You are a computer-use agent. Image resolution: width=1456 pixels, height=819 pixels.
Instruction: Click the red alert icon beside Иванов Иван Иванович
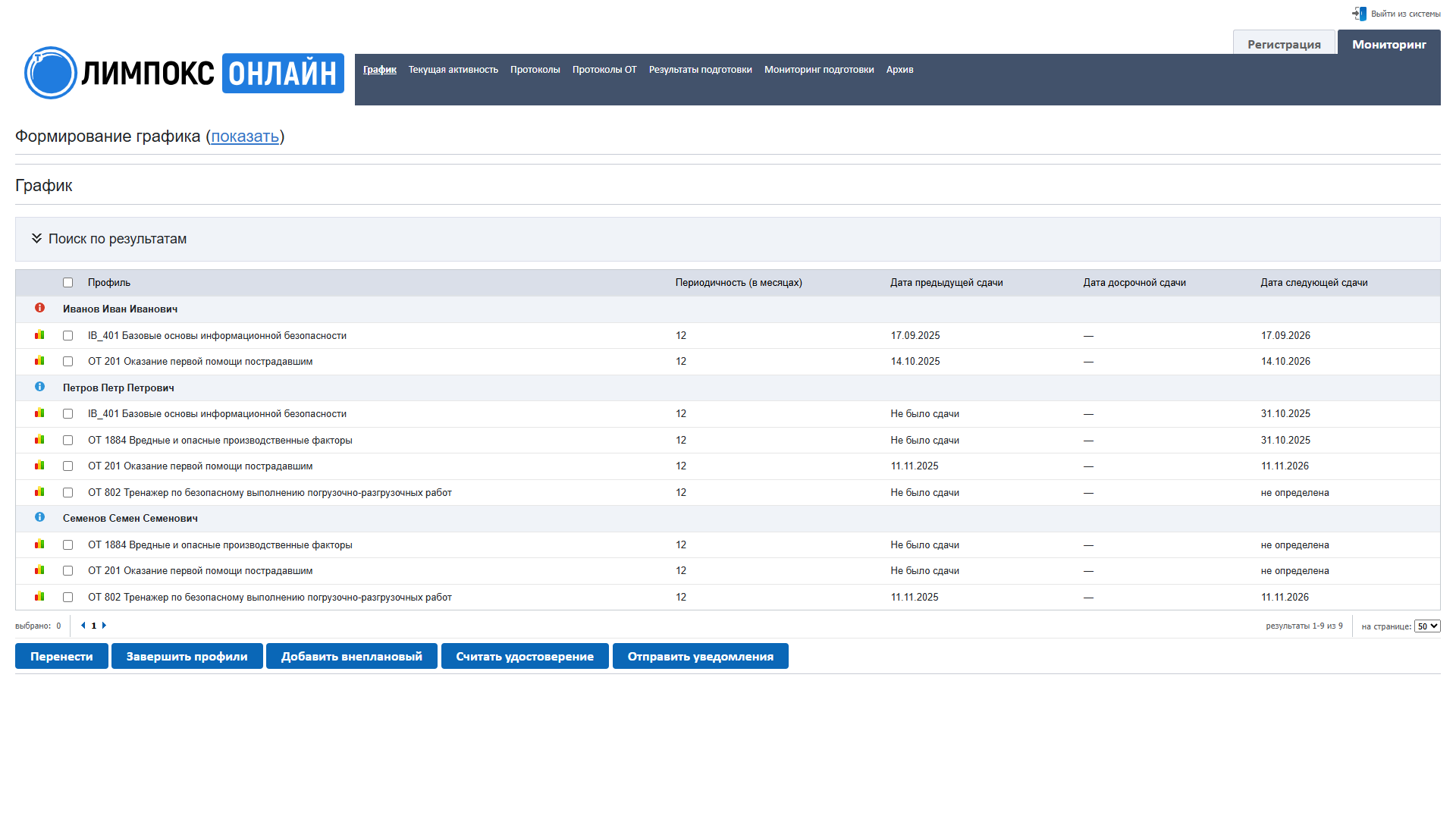pyautogui.click(x=39, y=308)
